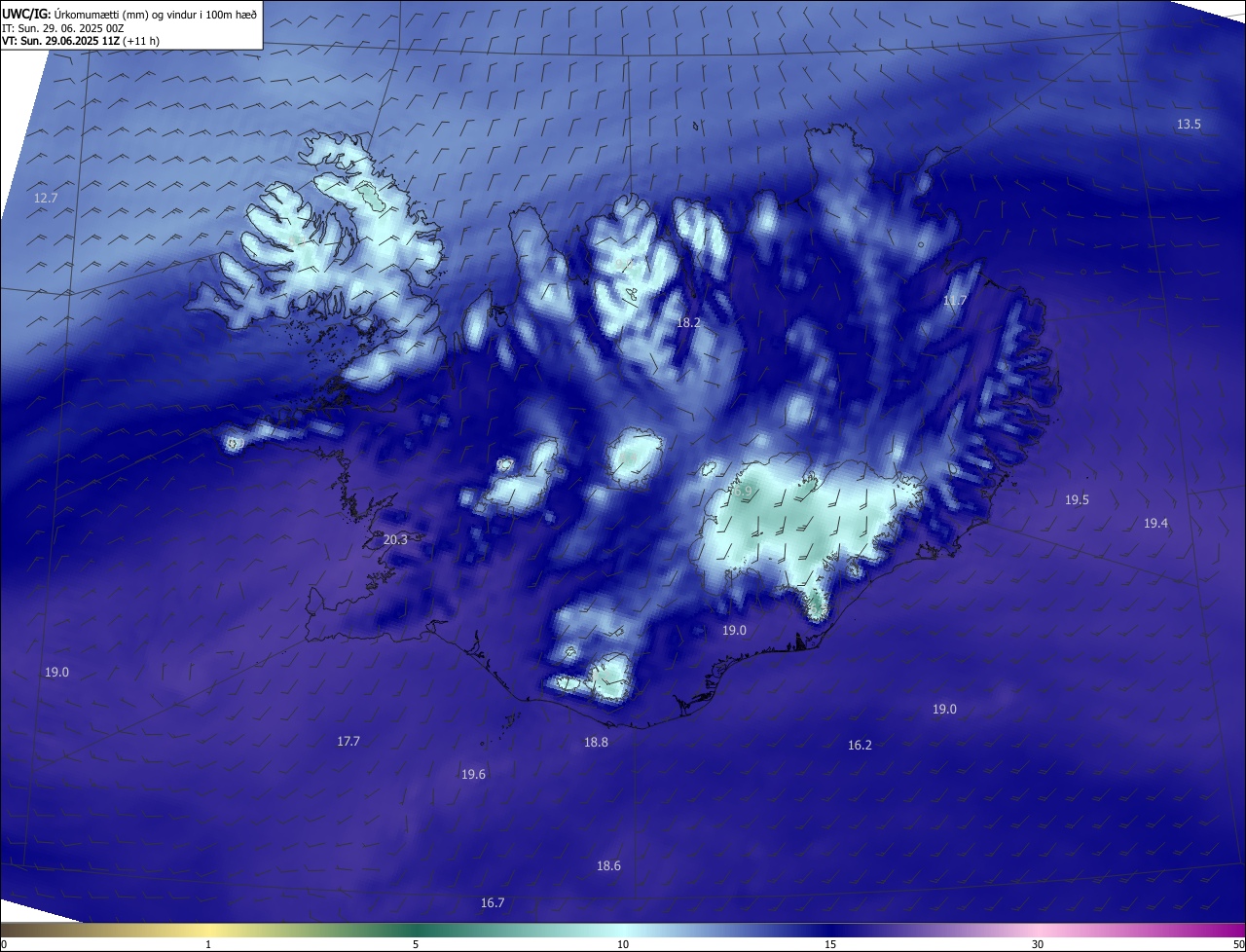Pick the 19.6 value label
This screenshot has width=1246, height=952.
473,774
